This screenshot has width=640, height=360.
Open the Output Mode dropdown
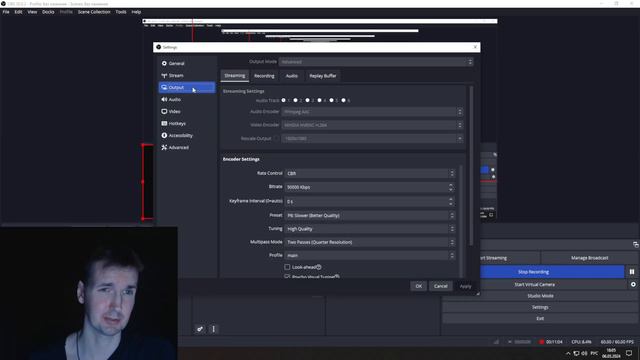click(376, 62)
